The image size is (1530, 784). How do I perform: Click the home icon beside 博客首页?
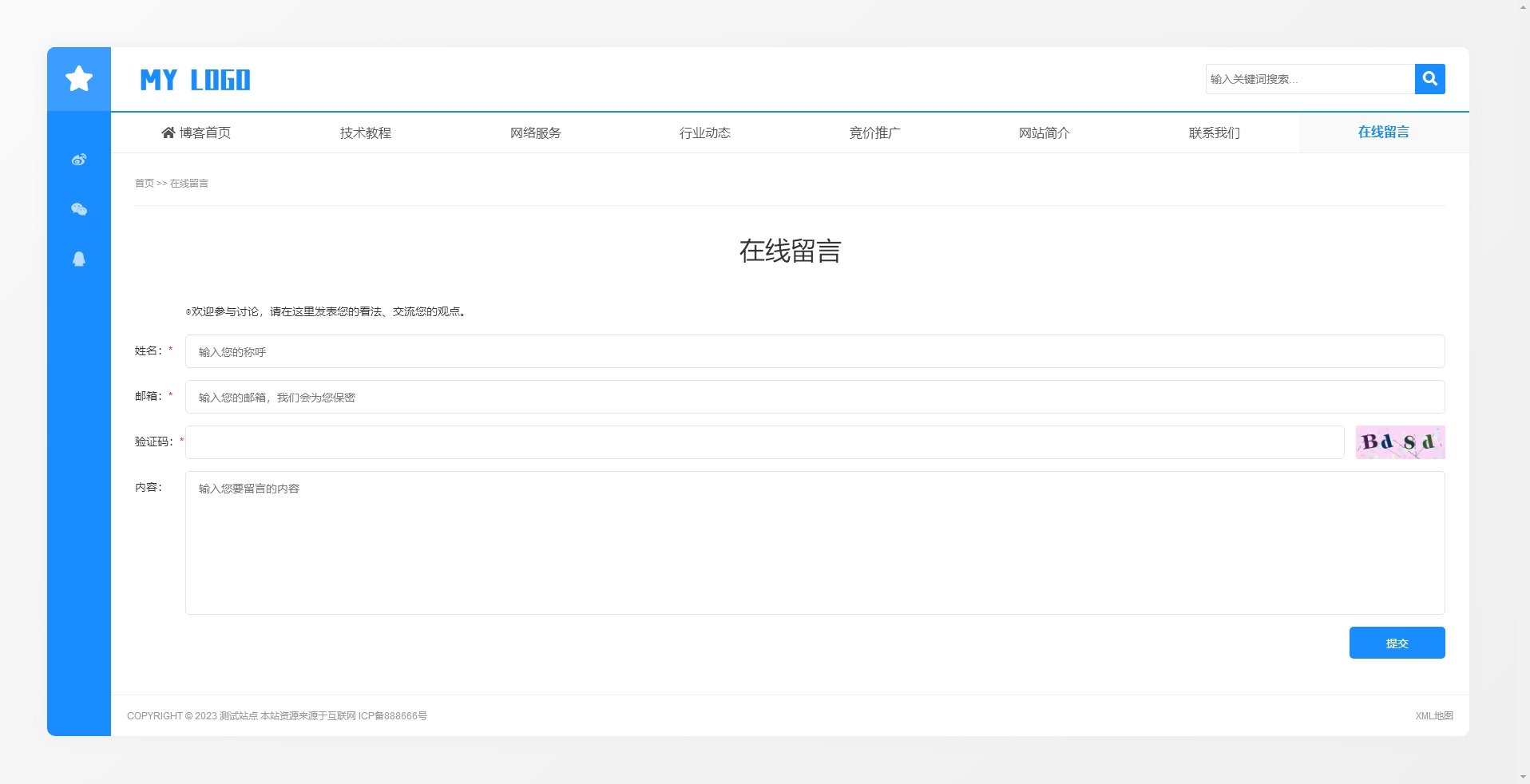pos(167,133)
